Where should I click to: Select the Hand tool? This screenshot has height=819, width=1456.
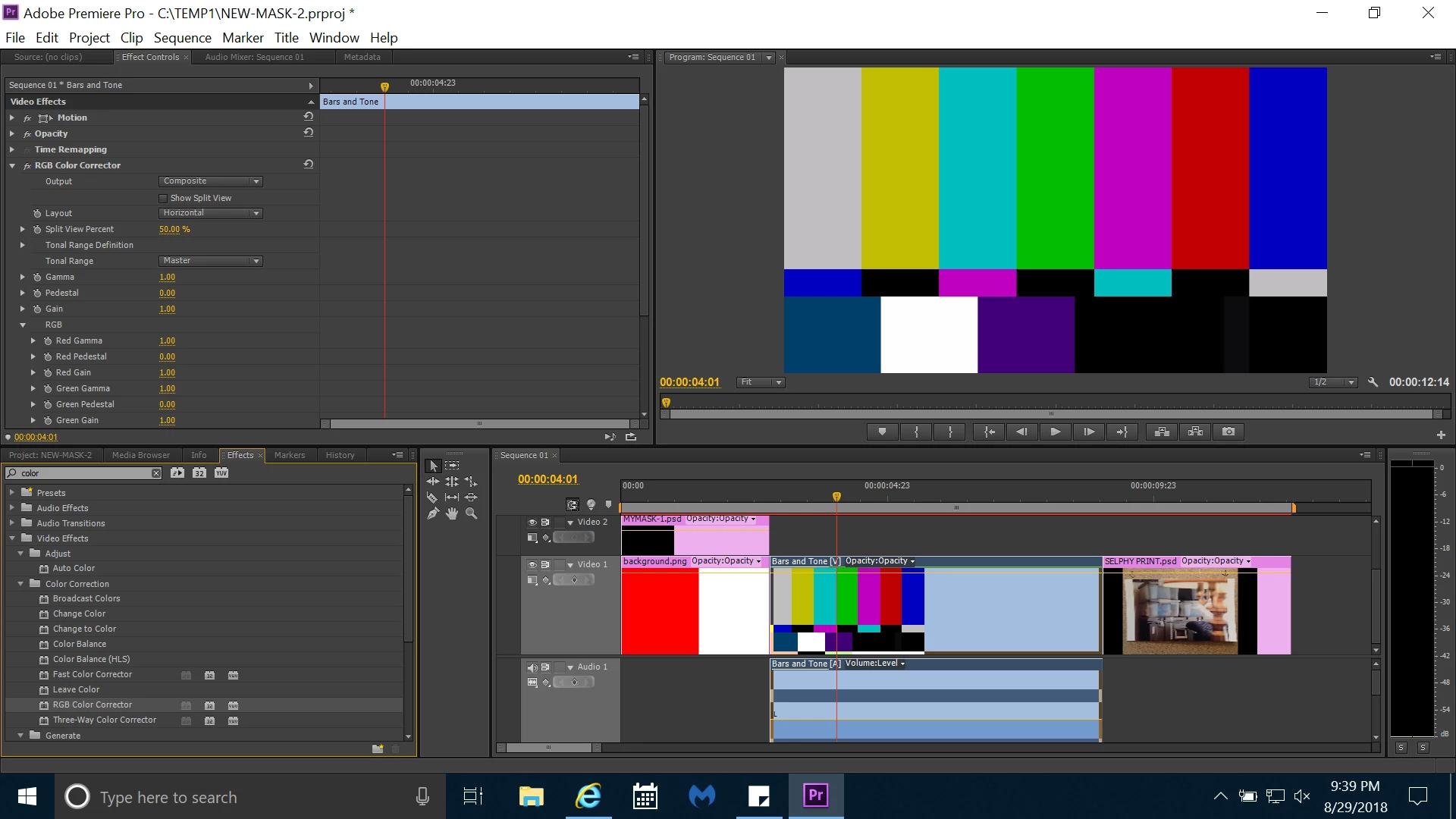coord(452,513)
